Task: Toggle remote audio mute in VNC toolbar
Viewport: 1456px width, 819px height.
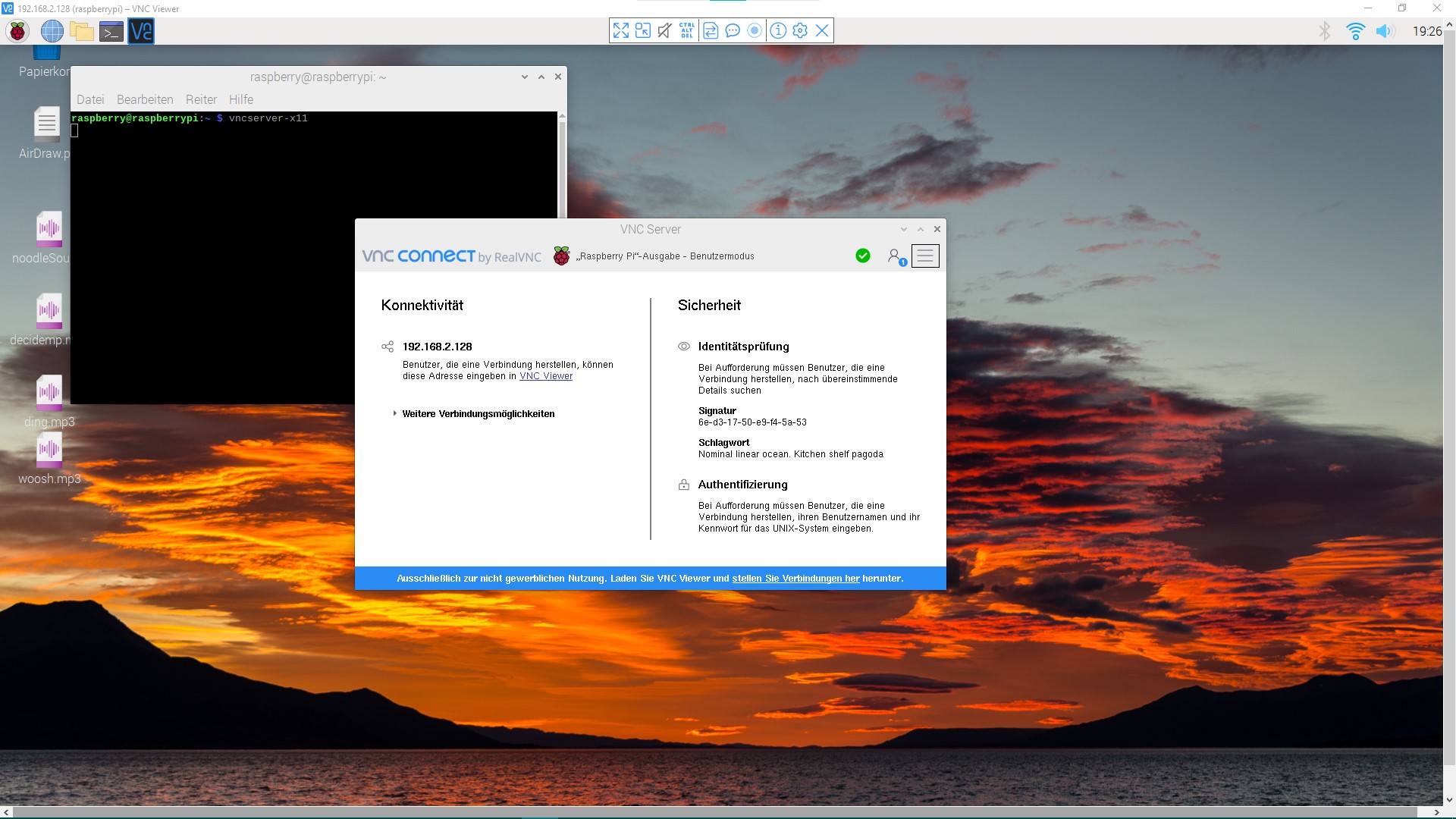Action: coord(665,30)
